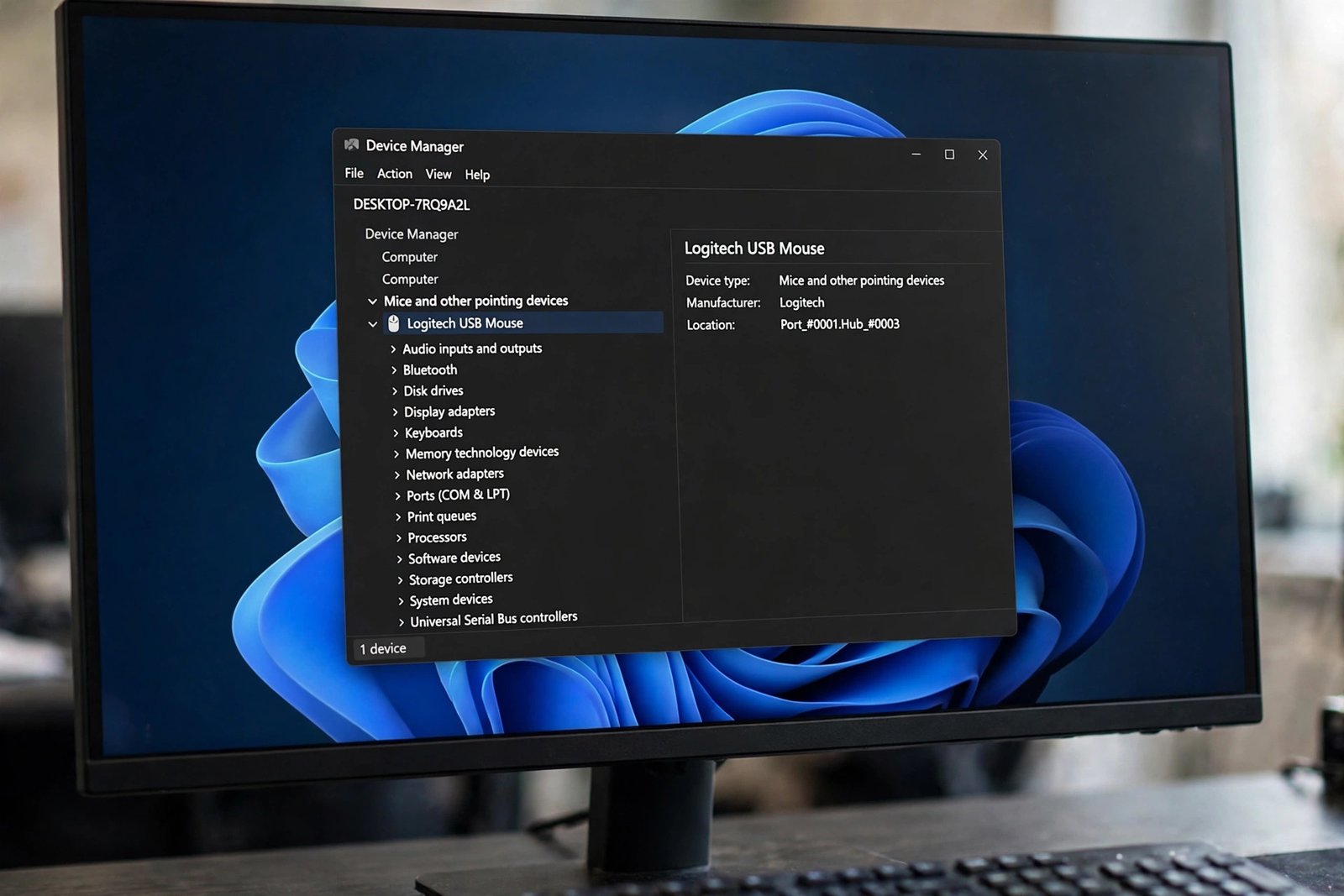
Task: Open the Action menu
Action: pyautogui.click(x=395, y=174)
